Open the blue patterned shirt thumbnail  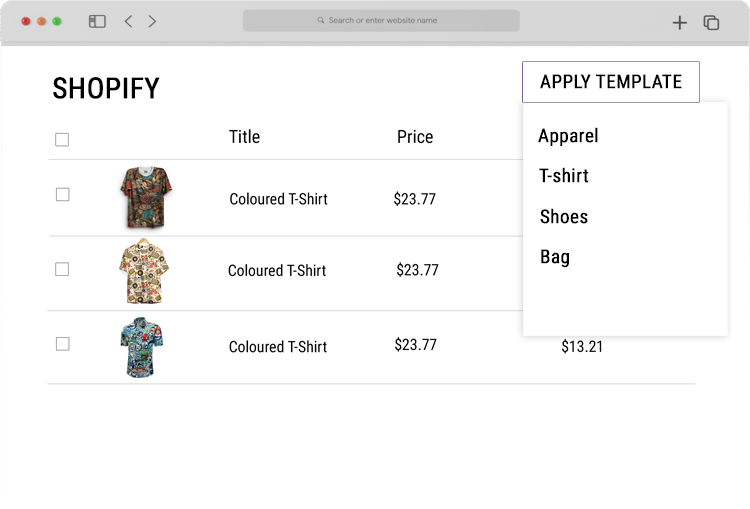click(x=142, y=347)
